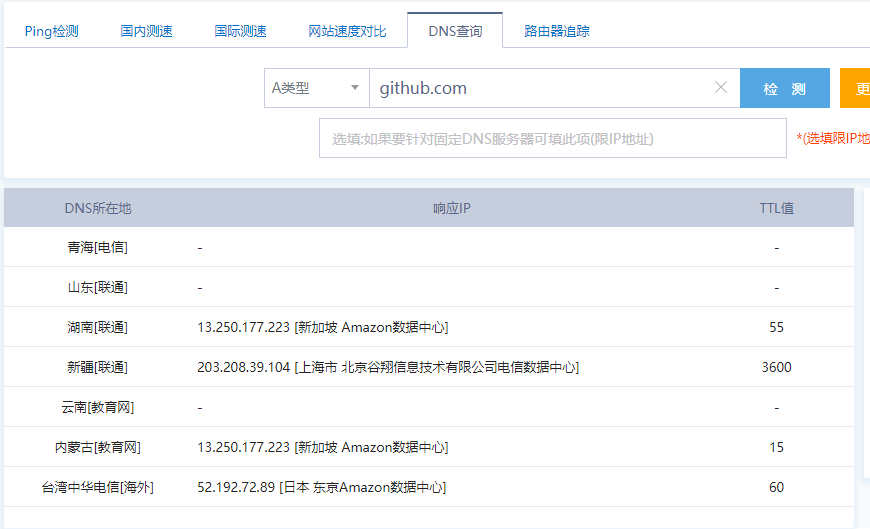Select the 湖南[联通] row label
The width and height of the screenshot is (870, 529).
coord(98,328)
